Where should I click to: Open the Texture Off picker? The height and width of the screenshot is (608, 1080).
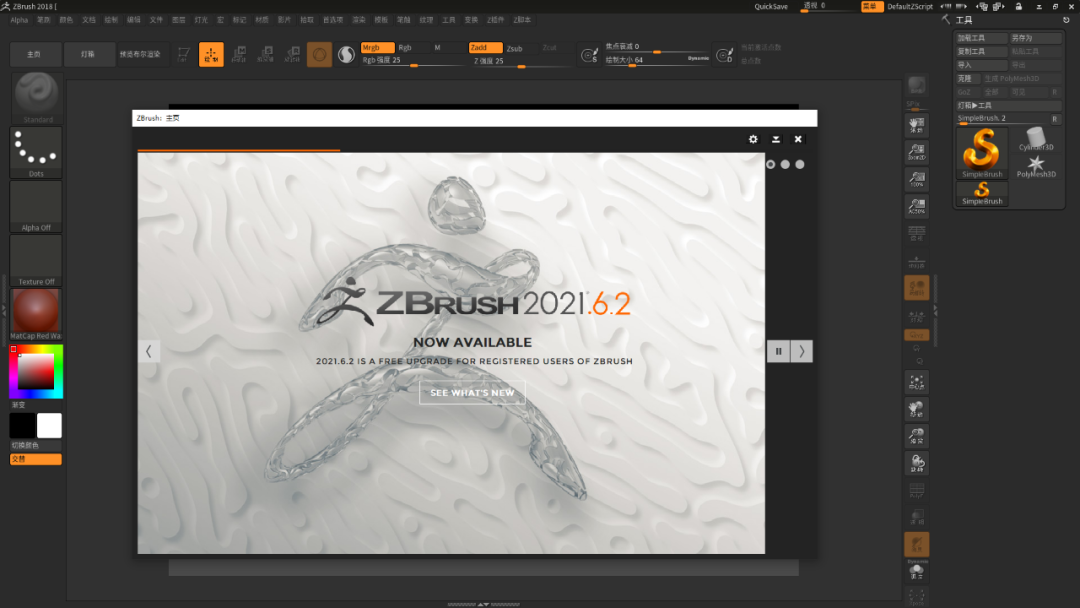pyautogui.click(x=37, y=260)
